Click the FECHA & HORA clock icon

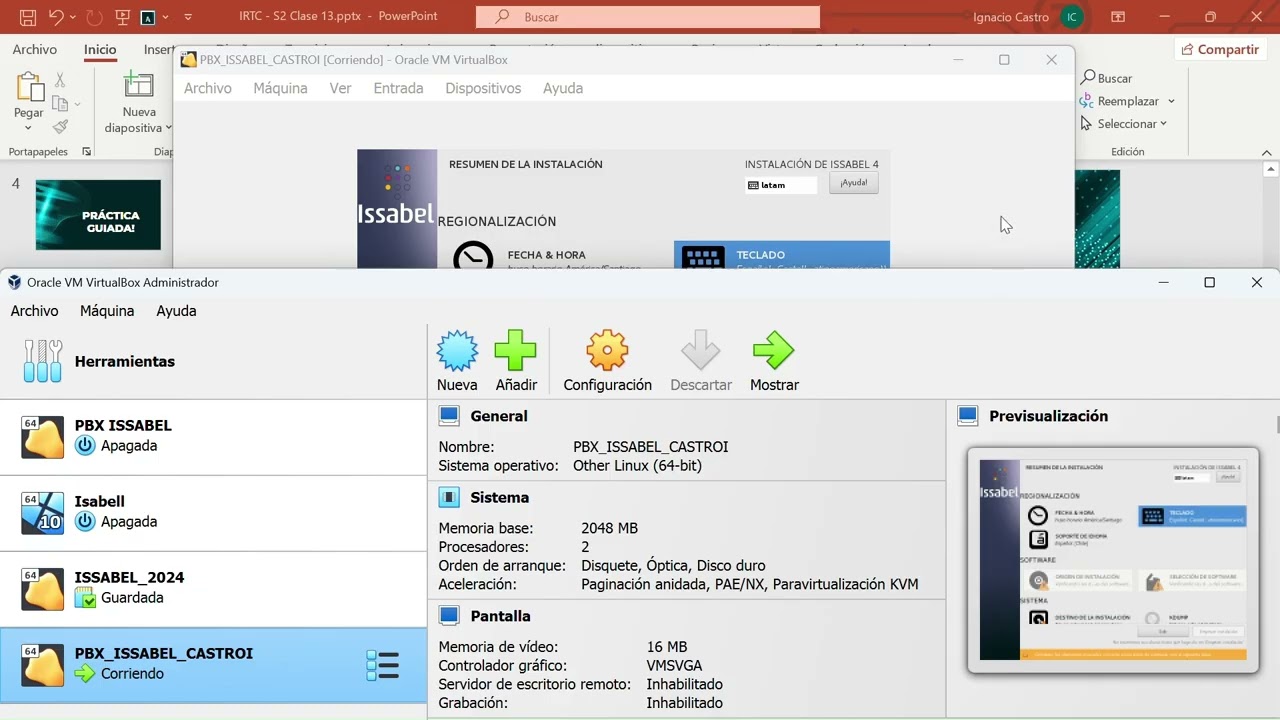point(473,256)
